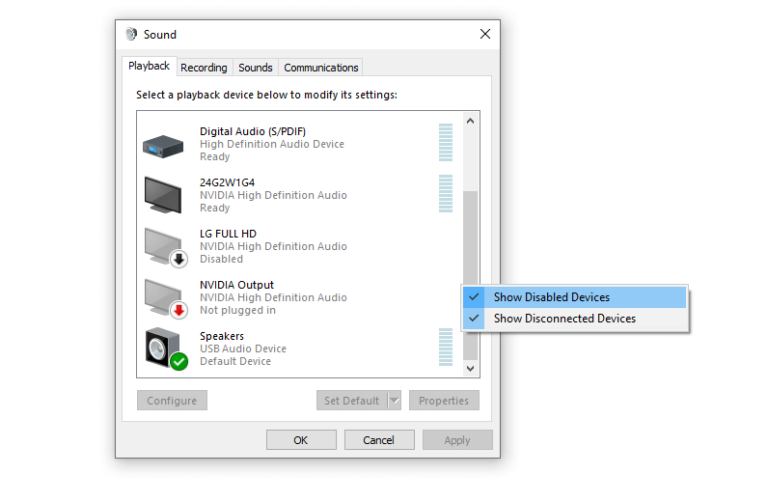Click black down-arrow badge on LG FULL HD
The image size is (768, 502).
[x=179, y=259]
